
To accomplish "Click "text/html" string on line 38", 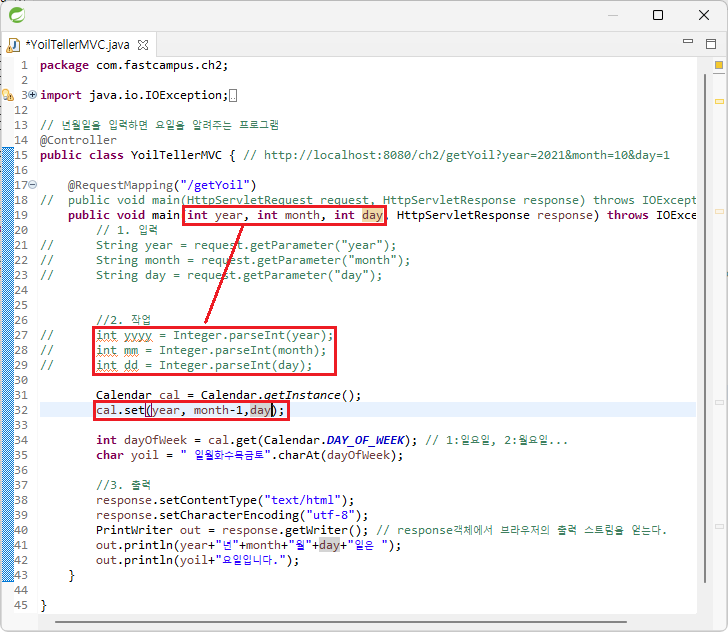I will [302, 500].
